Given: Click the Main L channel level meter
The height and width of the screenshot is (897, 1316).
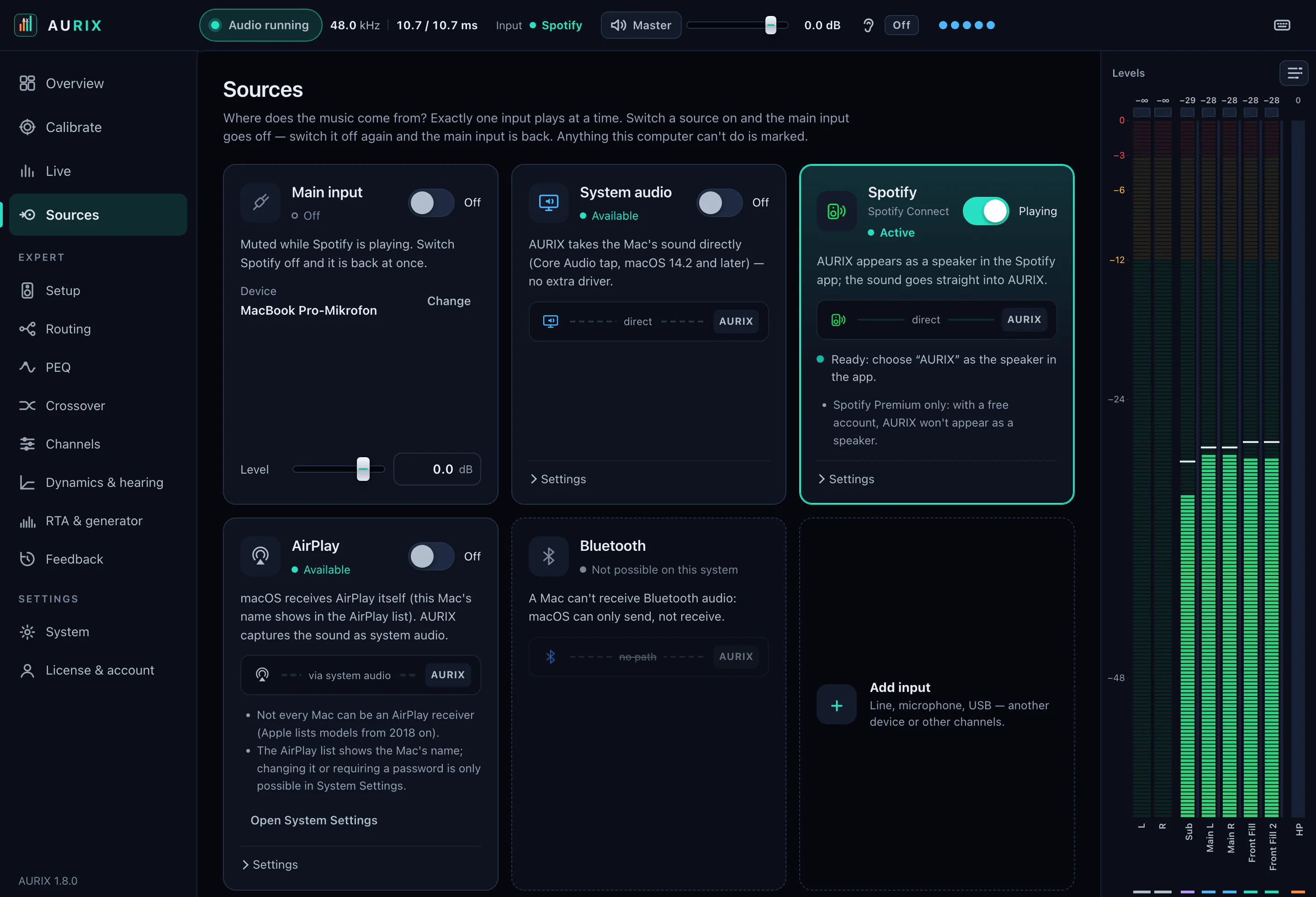Looking at the screenshot, I should point(1209,469).
